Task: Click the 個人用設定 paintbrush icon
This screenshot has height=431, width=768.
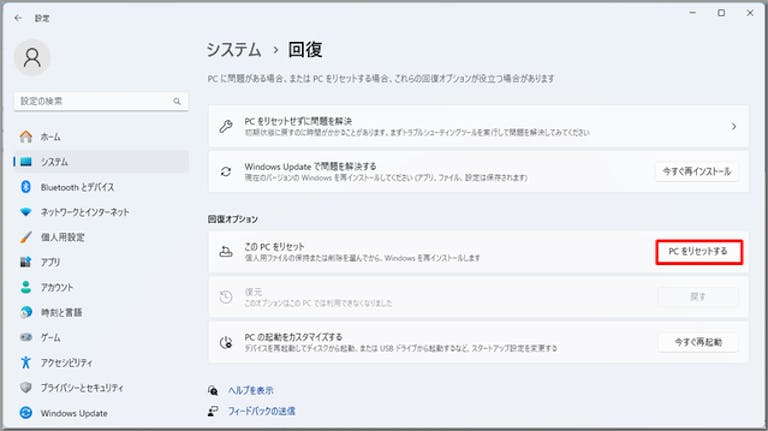Action: coord(26,237)
